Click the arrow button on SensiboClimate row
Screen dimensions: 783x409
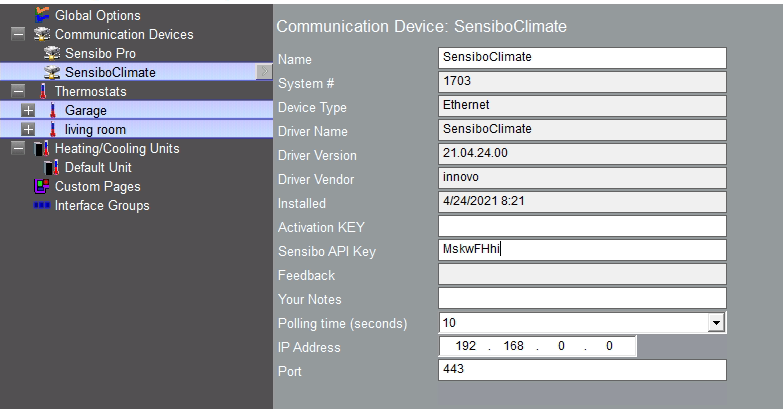click(x=264, y=72)
